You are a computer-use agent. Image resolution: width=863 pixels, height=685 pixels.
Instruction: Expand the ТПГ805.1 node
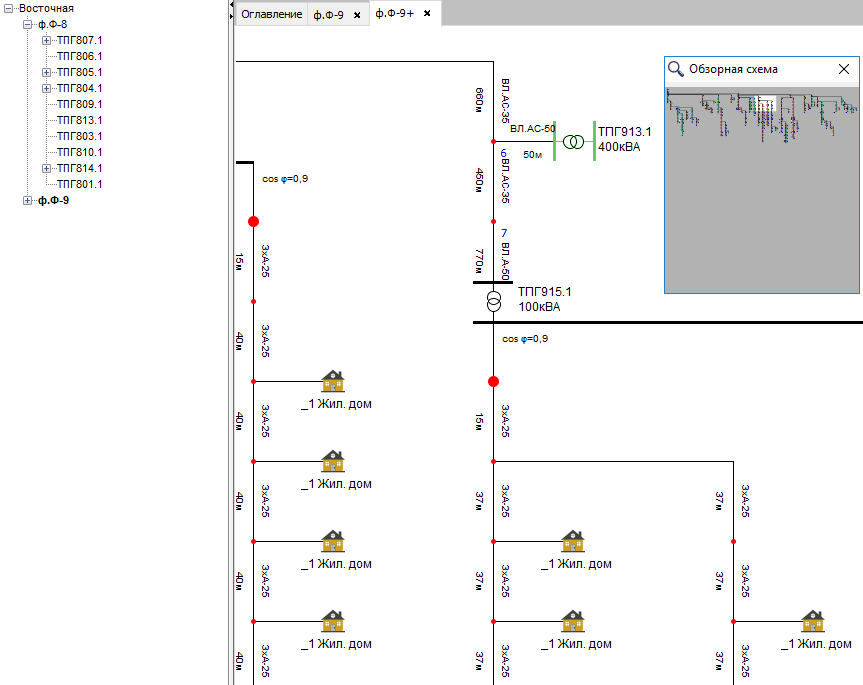(46, 72)
